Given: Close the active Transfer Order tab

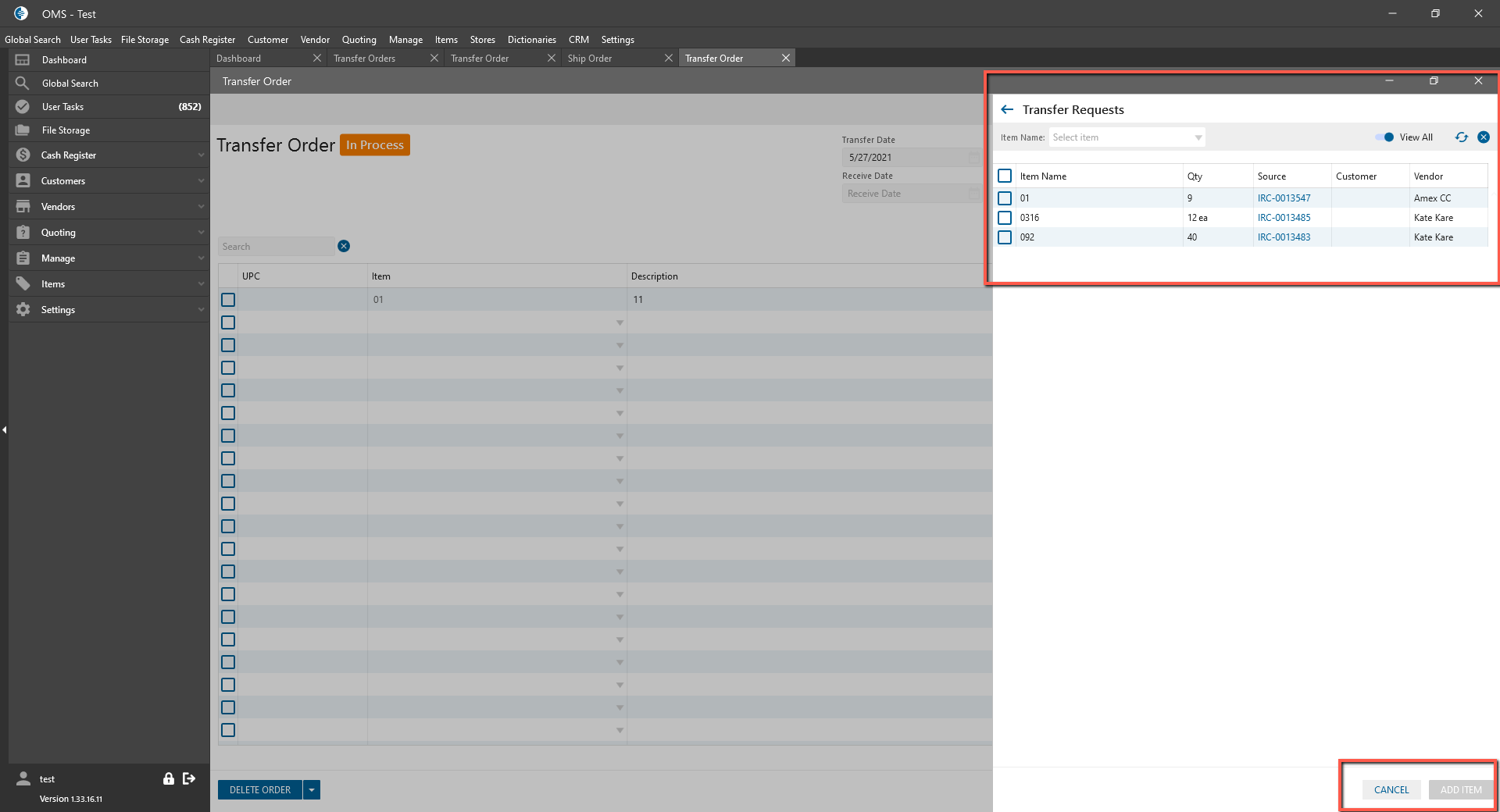Looking at the screenshot, I should click(786, 59).
